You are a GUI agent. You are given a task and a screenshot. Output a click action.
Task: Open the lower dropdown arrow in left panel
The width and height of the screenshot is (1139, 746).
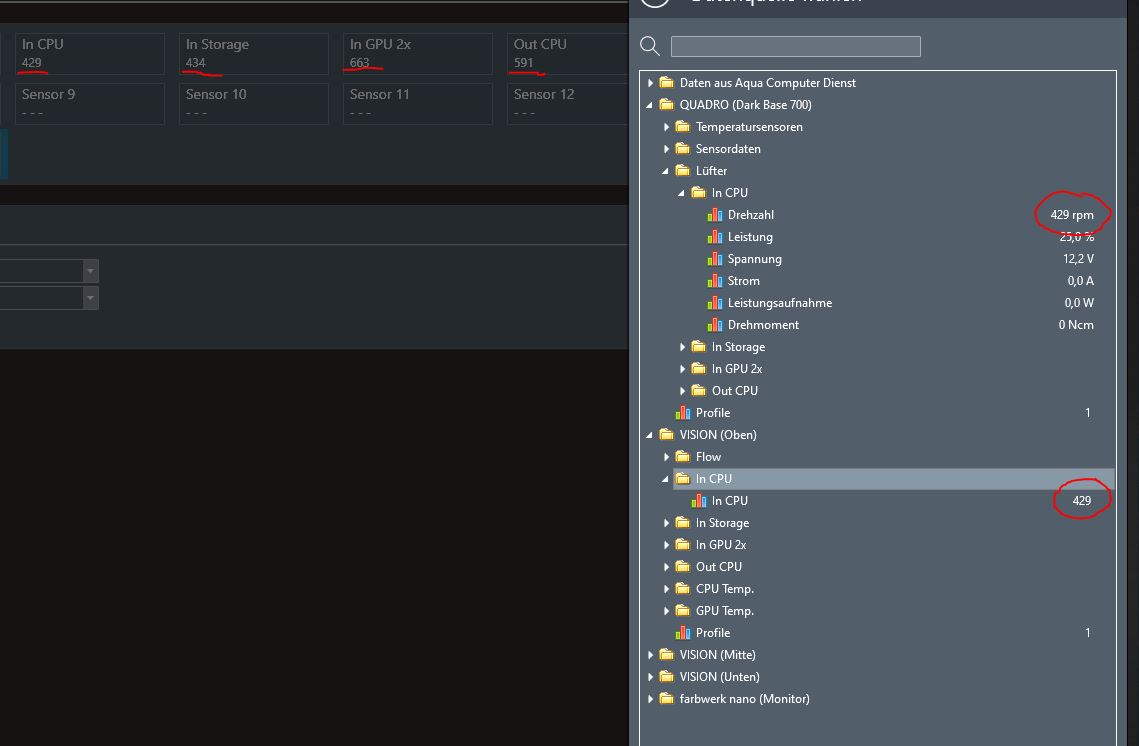point(90,298)
